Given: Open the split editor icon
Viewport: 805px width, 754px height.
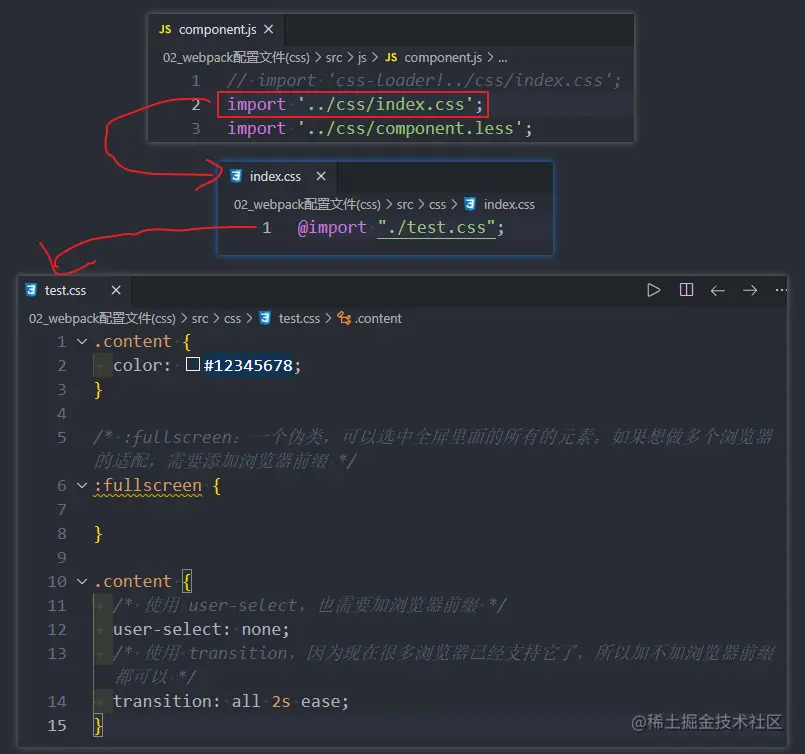Looking at the screenshot, I should click(686, 289).
